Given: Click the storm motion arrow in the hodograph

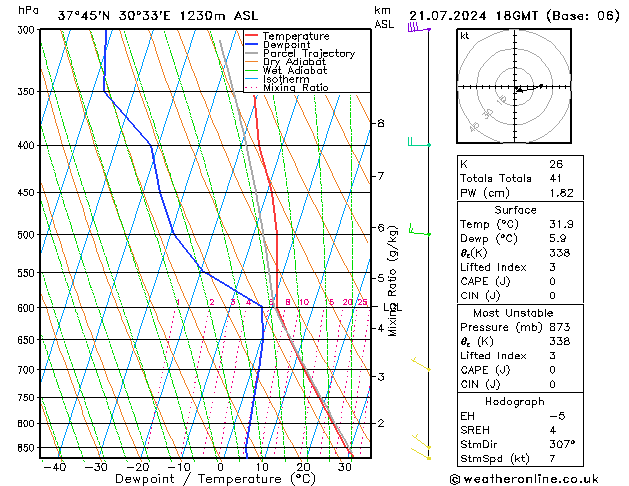Looking at the screenshot, I should (x=530, y=88).
